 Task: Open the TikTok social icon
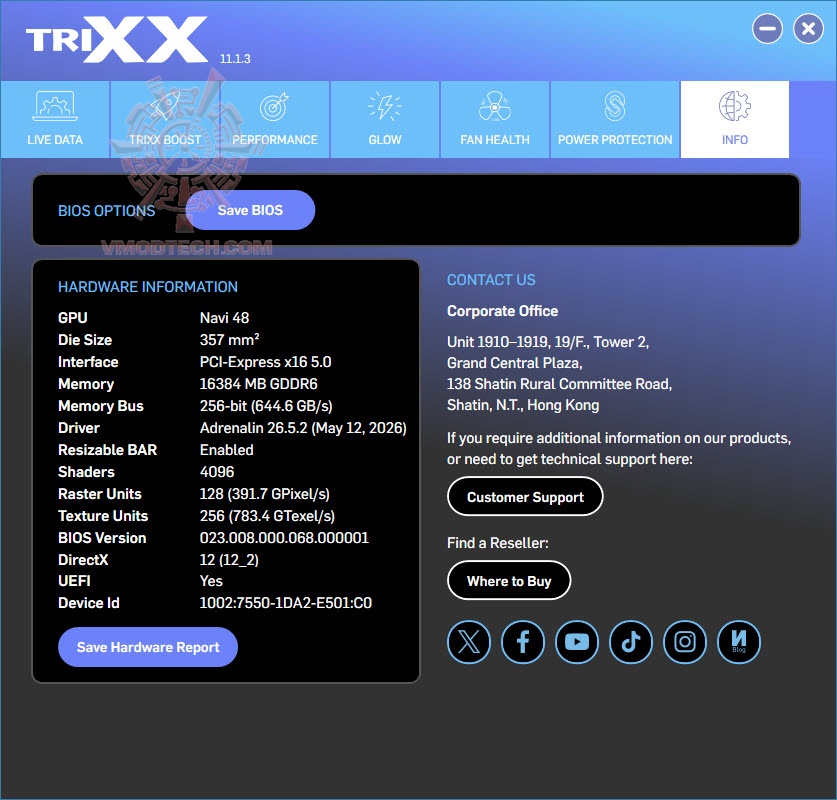click(631, 641)
